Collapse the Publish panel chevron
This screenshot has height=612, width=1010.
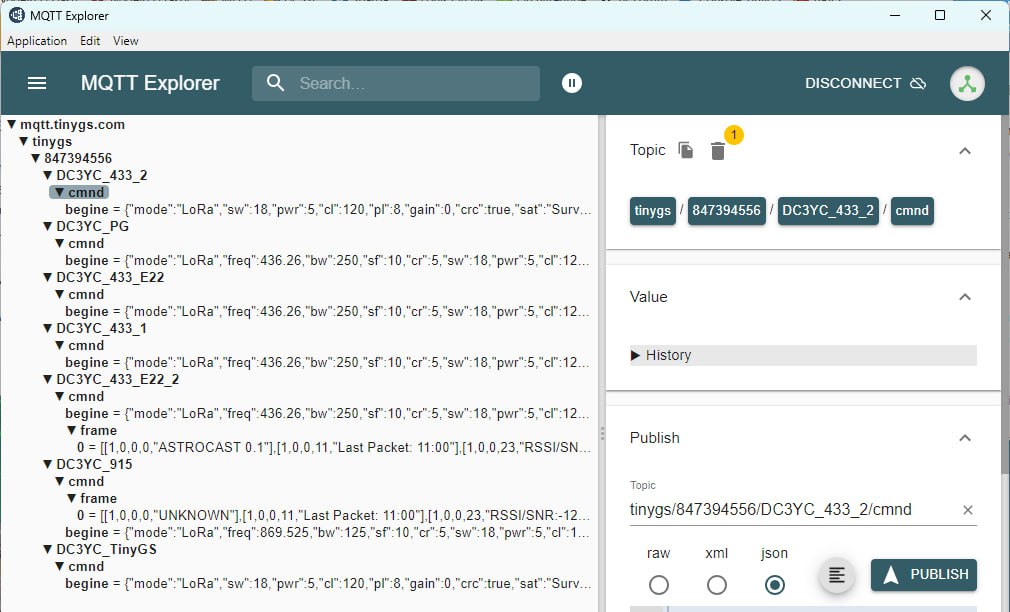point(964,438)
